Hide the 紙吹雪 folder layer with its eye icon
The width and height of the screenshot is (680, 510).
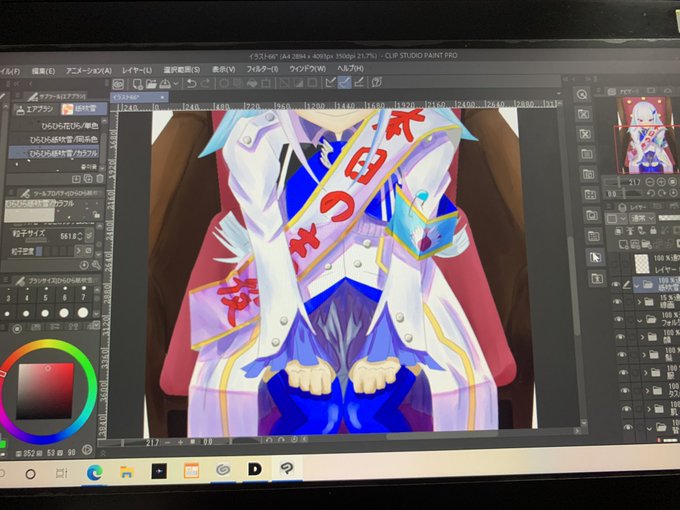(x=616, y=284)
